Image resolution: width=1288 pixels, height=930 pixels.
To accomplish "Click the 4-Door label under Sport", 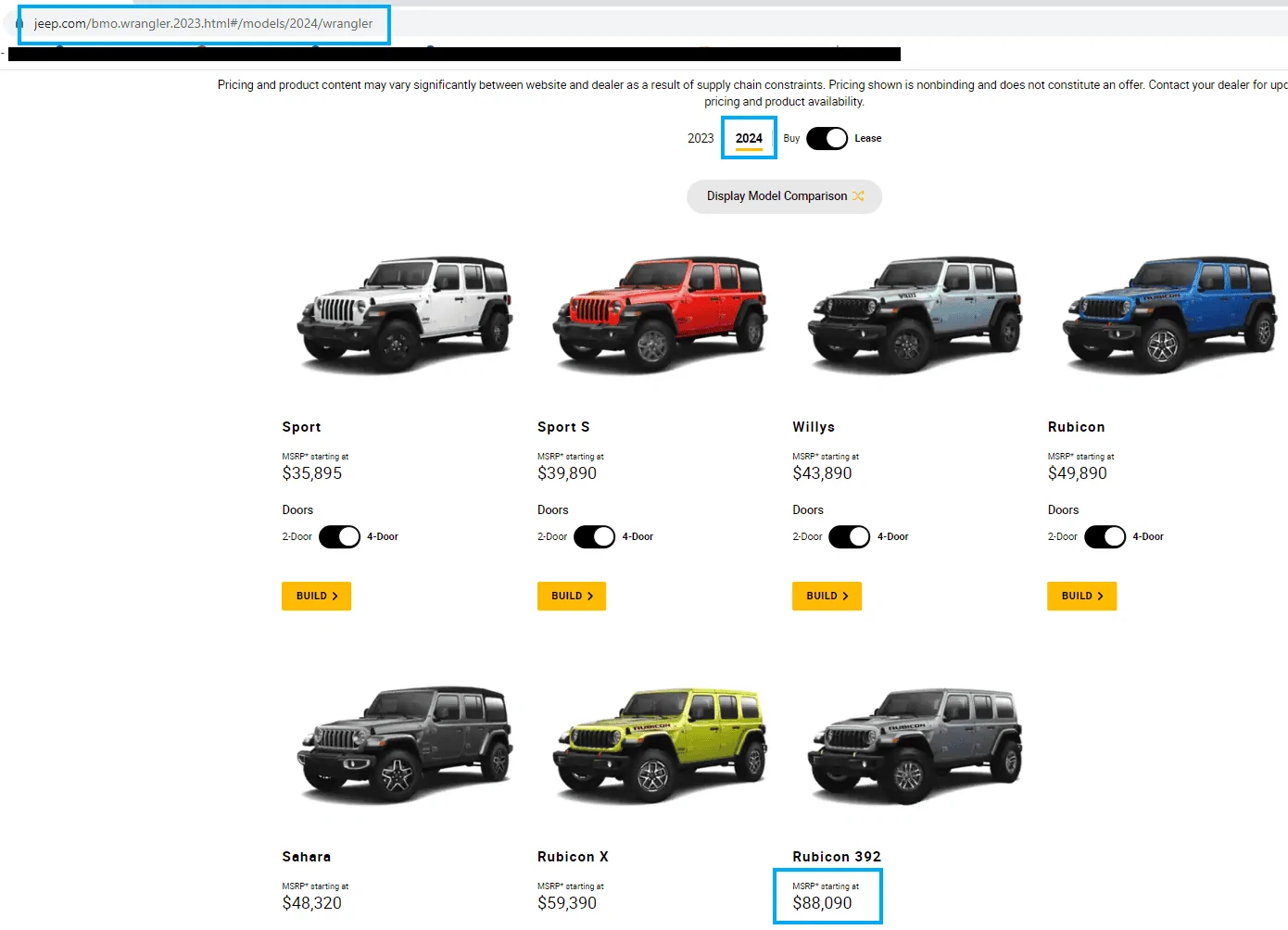I will click(x=383, y=537).
